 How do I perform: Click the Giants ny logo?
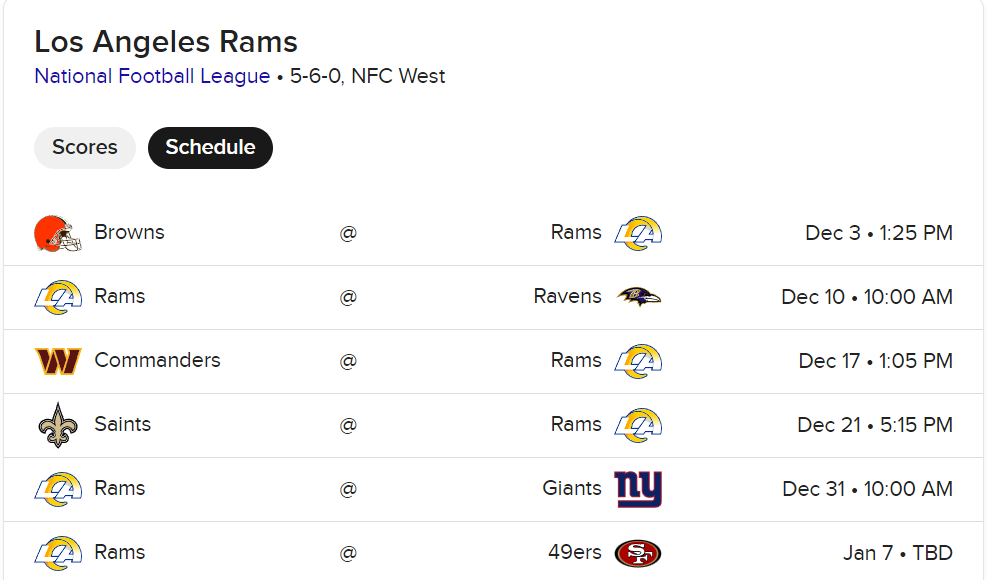pyautogui.click(x=638, y=489)
